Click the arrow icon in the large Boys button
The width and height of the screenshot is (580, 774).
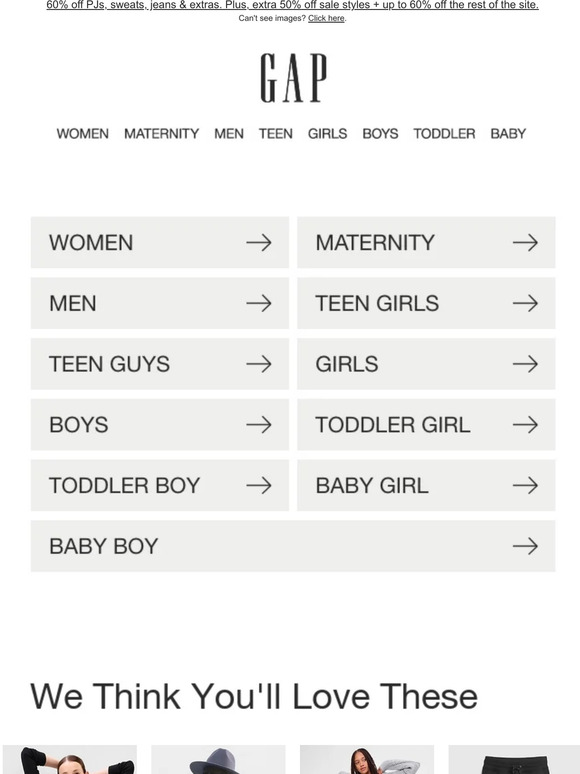pos(259,425)
